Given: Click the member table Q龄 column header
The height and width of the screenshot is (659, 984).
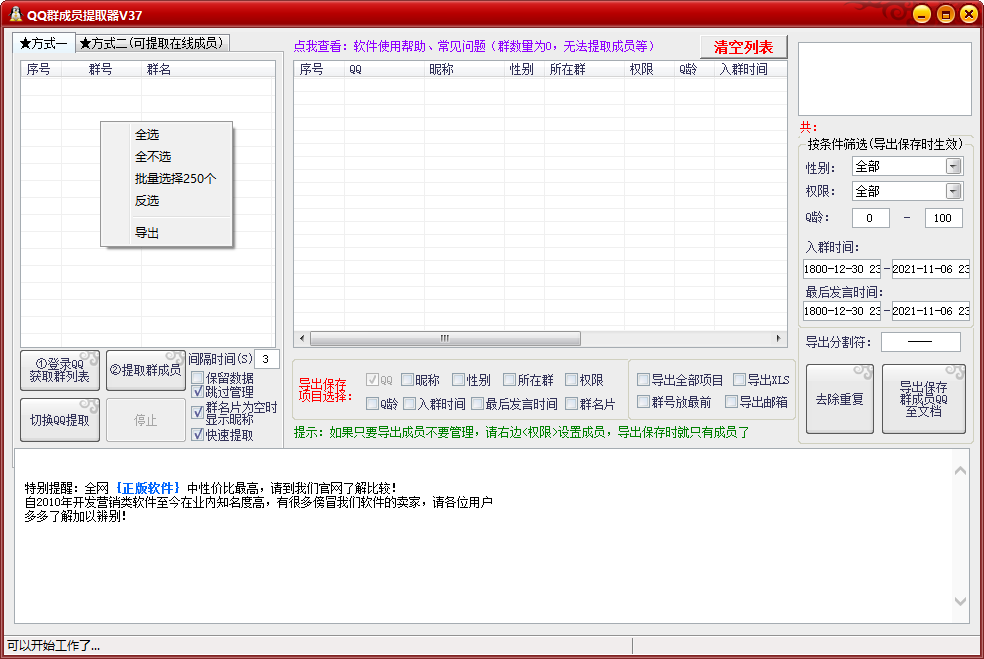Looking at the screenshot, I should [x=694, y=69].
